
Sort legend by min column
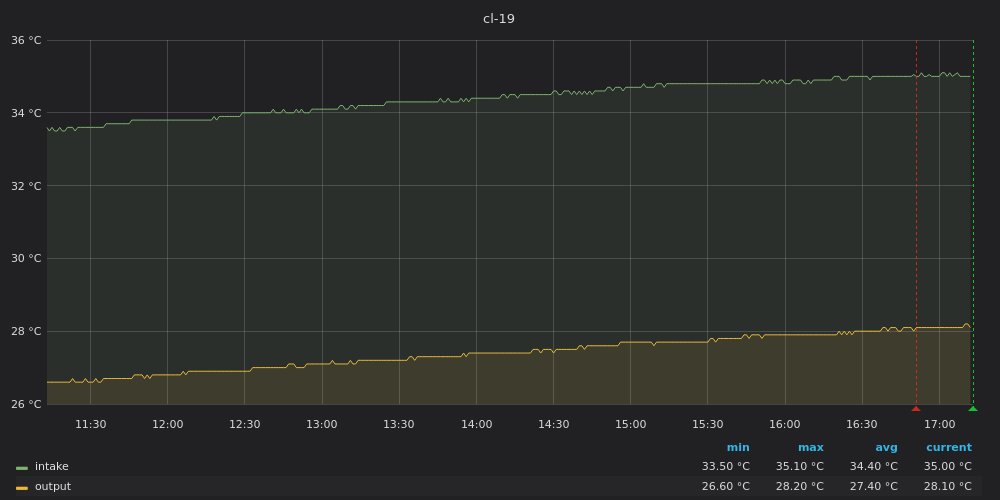[738, 448]
